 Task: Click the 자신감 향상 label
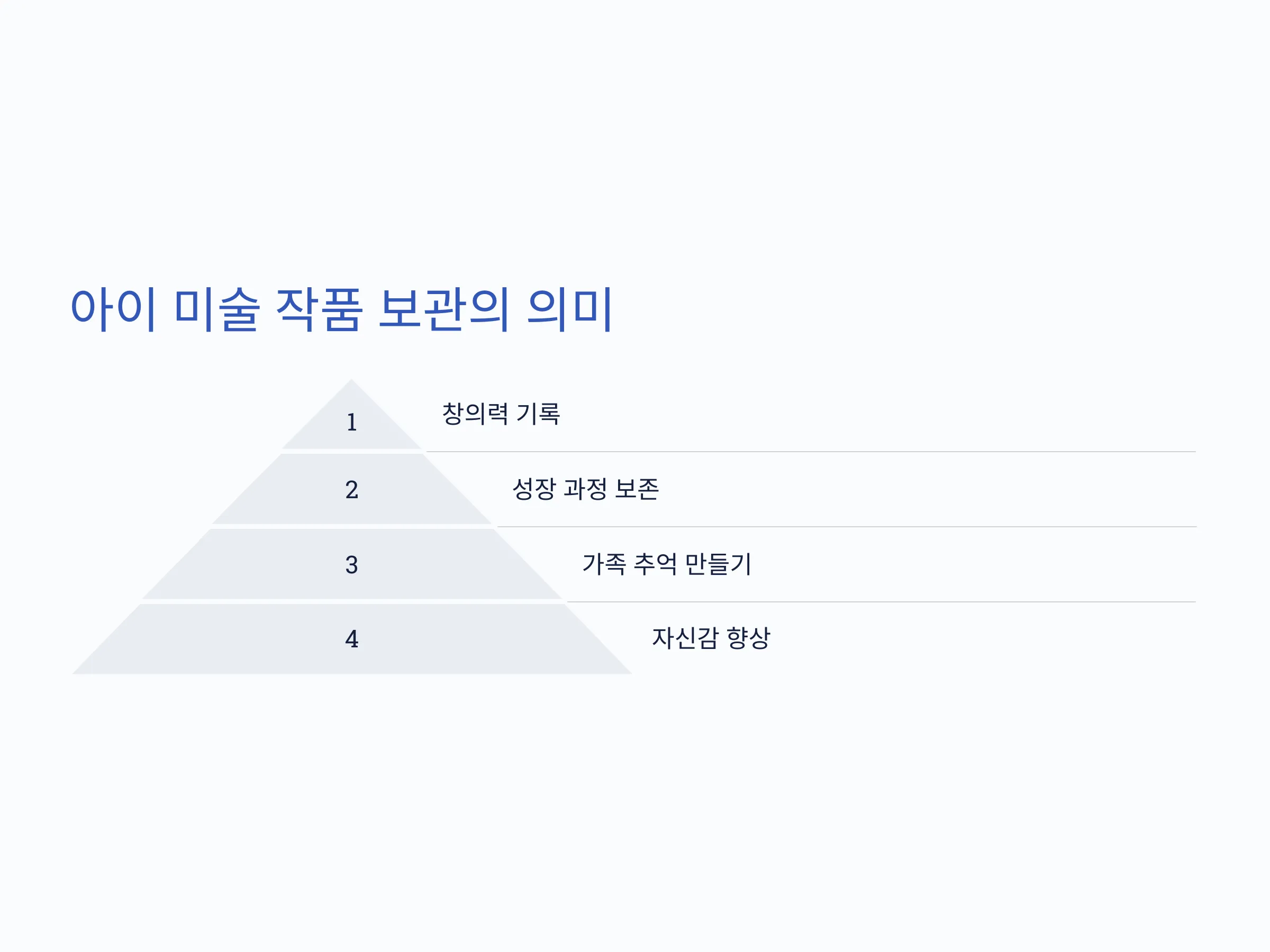pos(711,638)
